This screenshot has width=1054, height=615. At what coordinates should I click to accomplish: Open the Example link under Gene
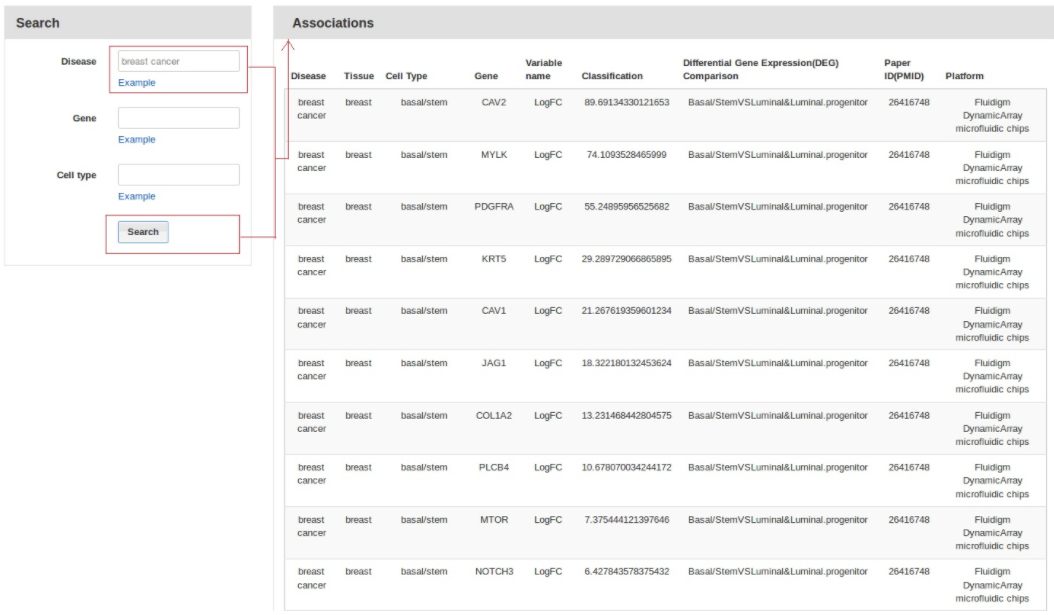coord(136,139)
